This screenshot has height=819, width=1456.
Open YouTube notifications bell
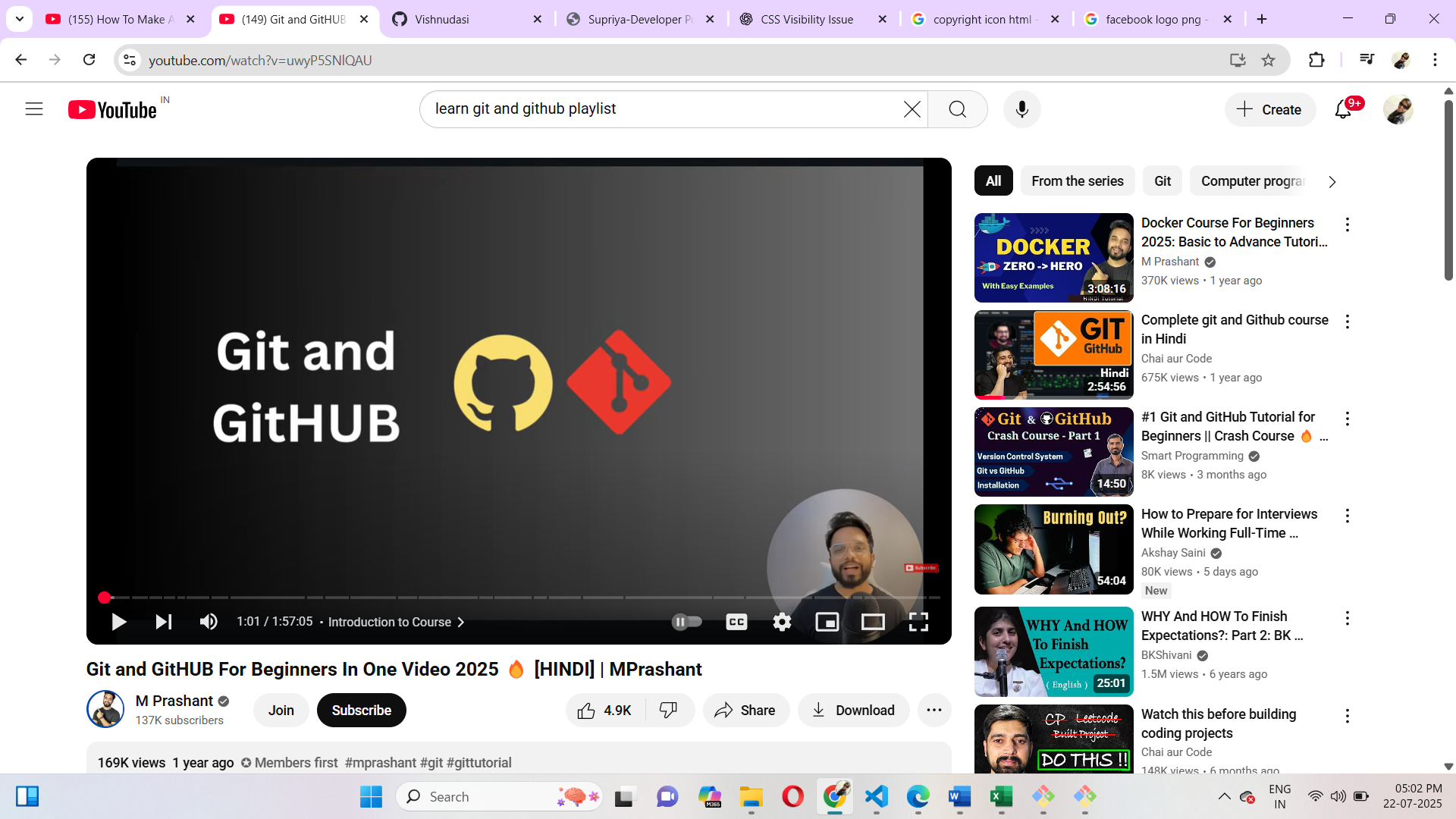tap(1343, 110)
